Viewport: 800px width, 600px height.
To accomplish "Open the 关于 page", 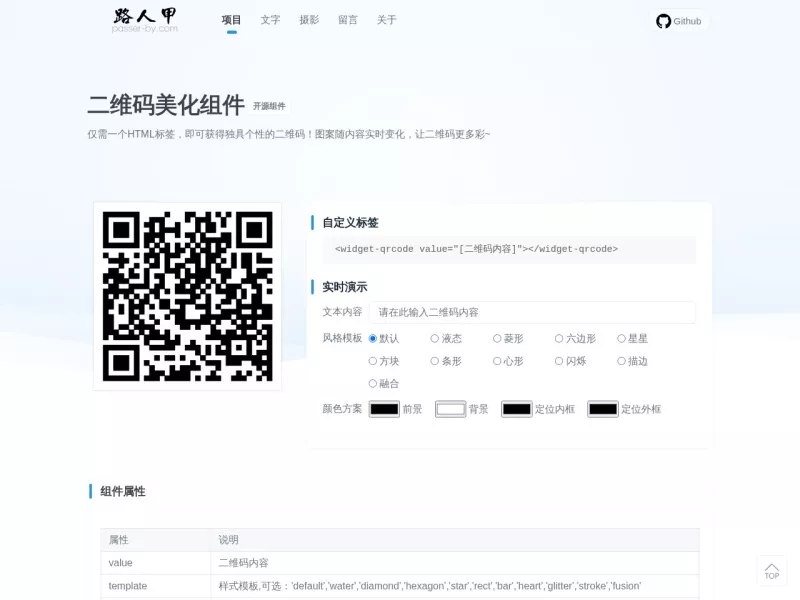I will tap(387, 20).
